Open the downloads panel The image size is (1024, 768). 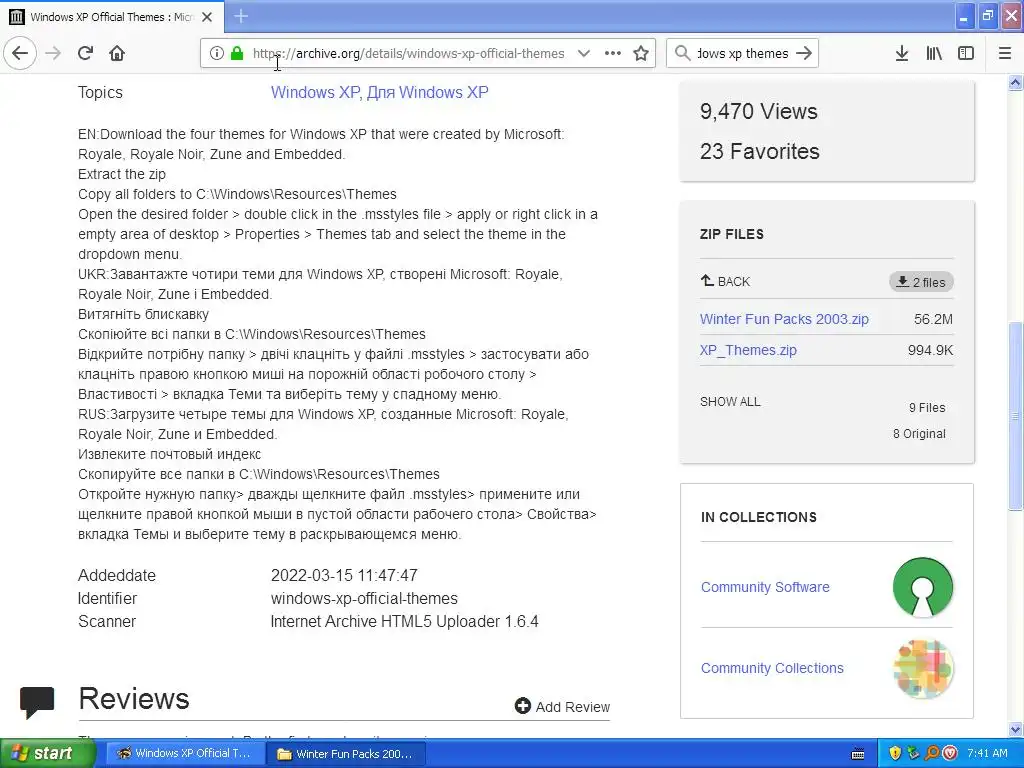(902, 54)
